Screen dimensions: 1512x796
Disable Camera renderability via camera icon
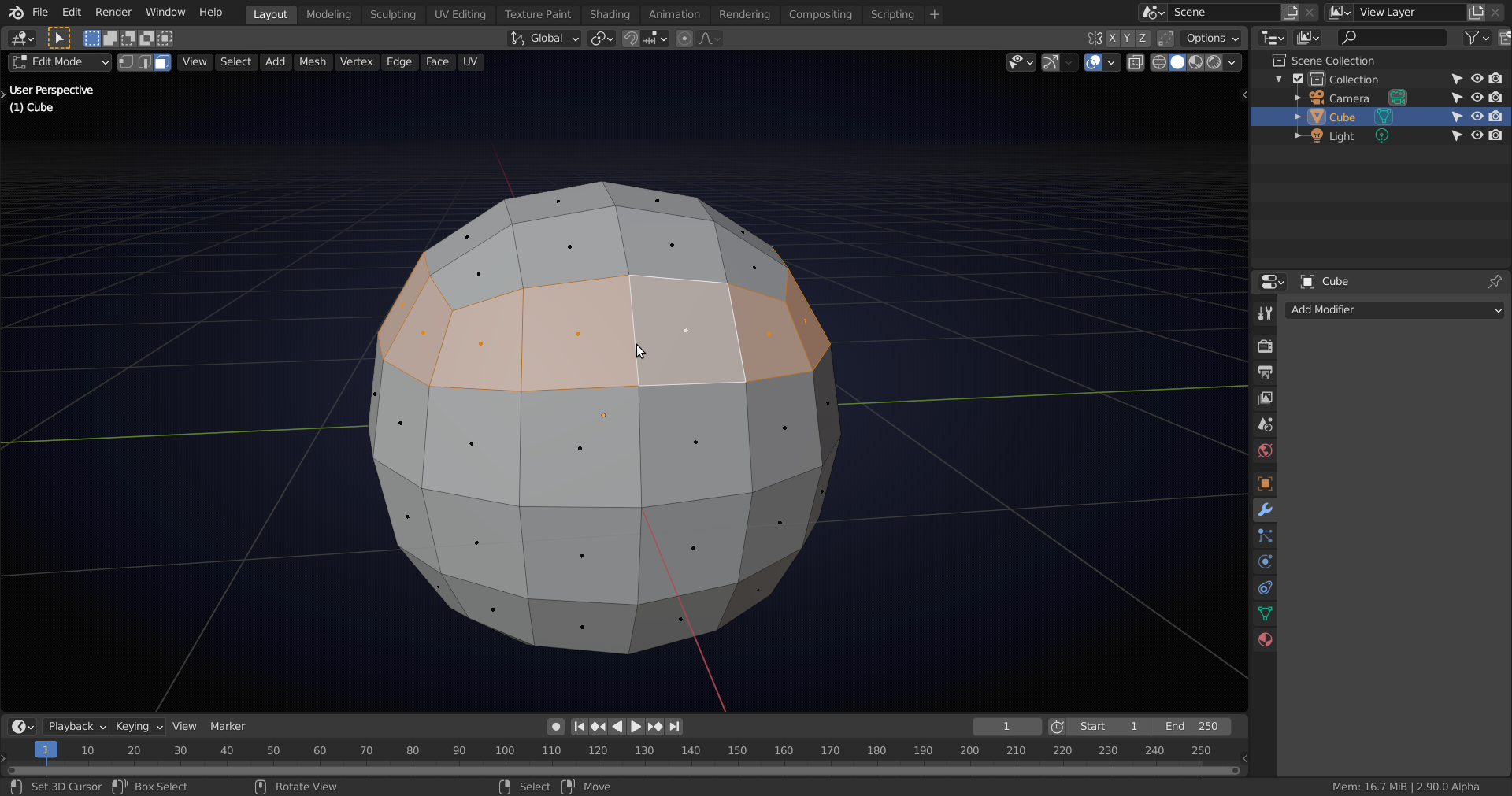[x=1497, y=98]
